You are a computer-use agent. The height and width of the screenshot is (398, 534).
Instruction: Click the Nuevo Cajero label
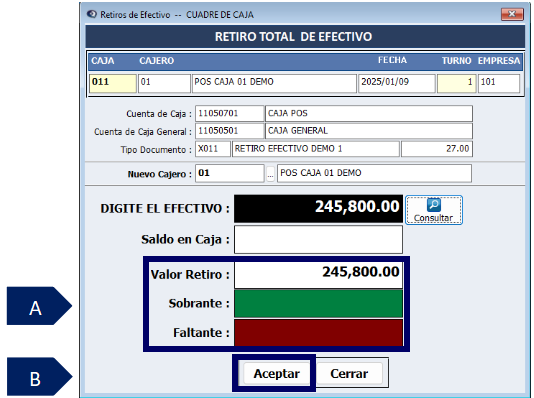tap(160, 174)
